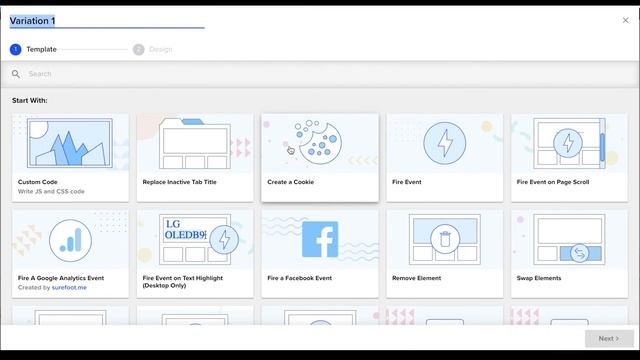Viewport: 640px width, 360px height.
Task: Pick the Fire Event on Text Highlight icon
Action: (x=199, y=240)
